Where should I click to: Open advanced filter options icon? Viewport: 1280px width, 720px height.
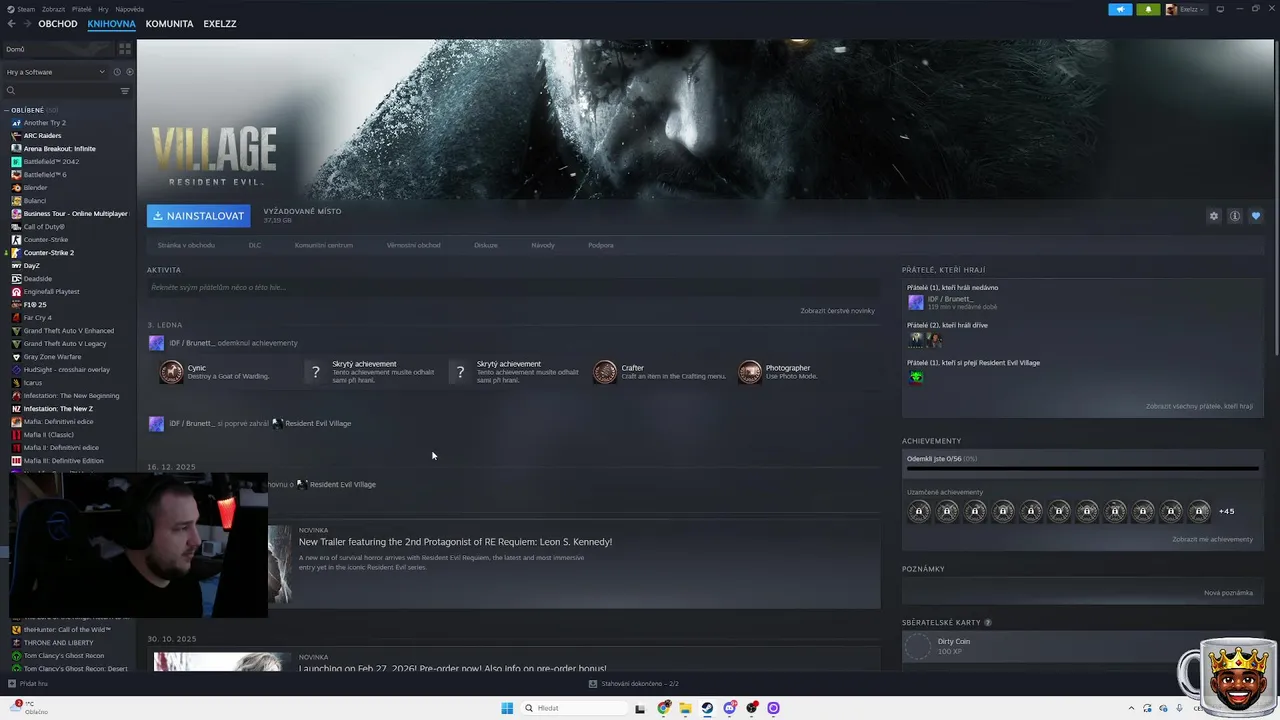point(125,91)
